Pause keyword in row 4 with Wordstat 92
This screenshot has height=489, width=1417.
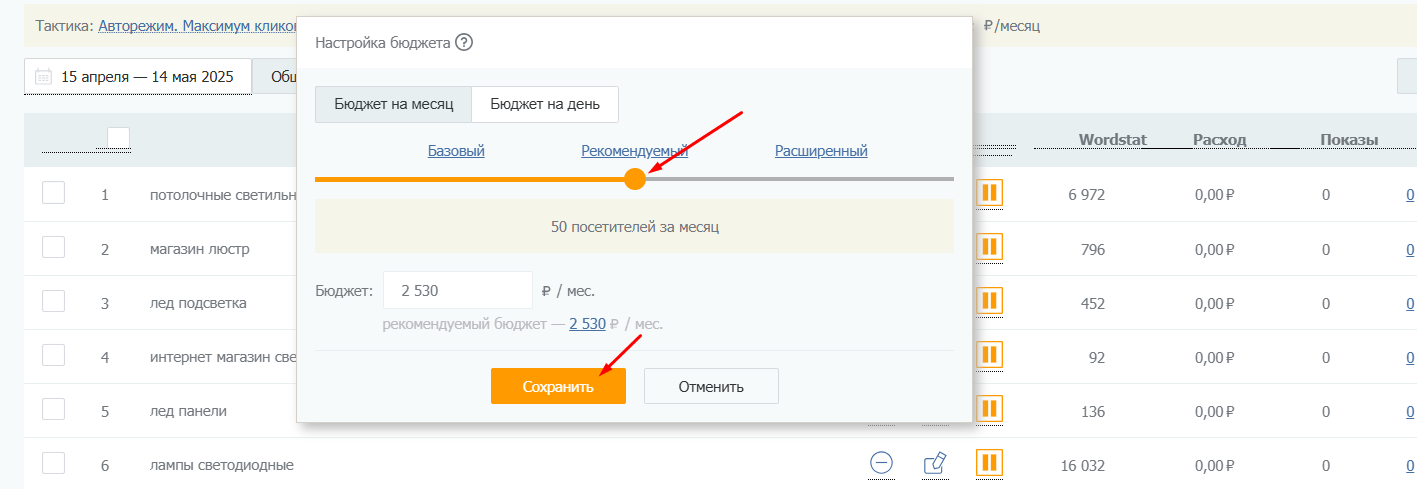989,355
